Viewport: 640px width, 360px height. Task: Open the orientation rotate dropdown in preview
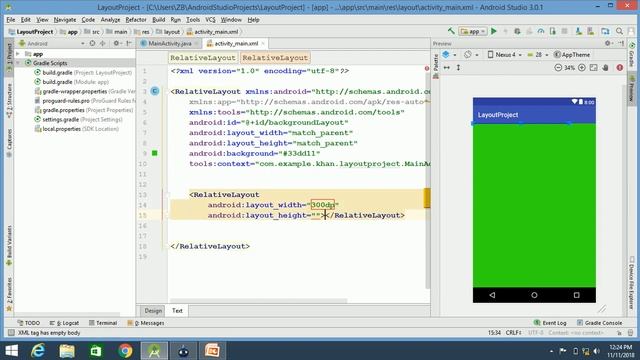[x=471, y=55]
